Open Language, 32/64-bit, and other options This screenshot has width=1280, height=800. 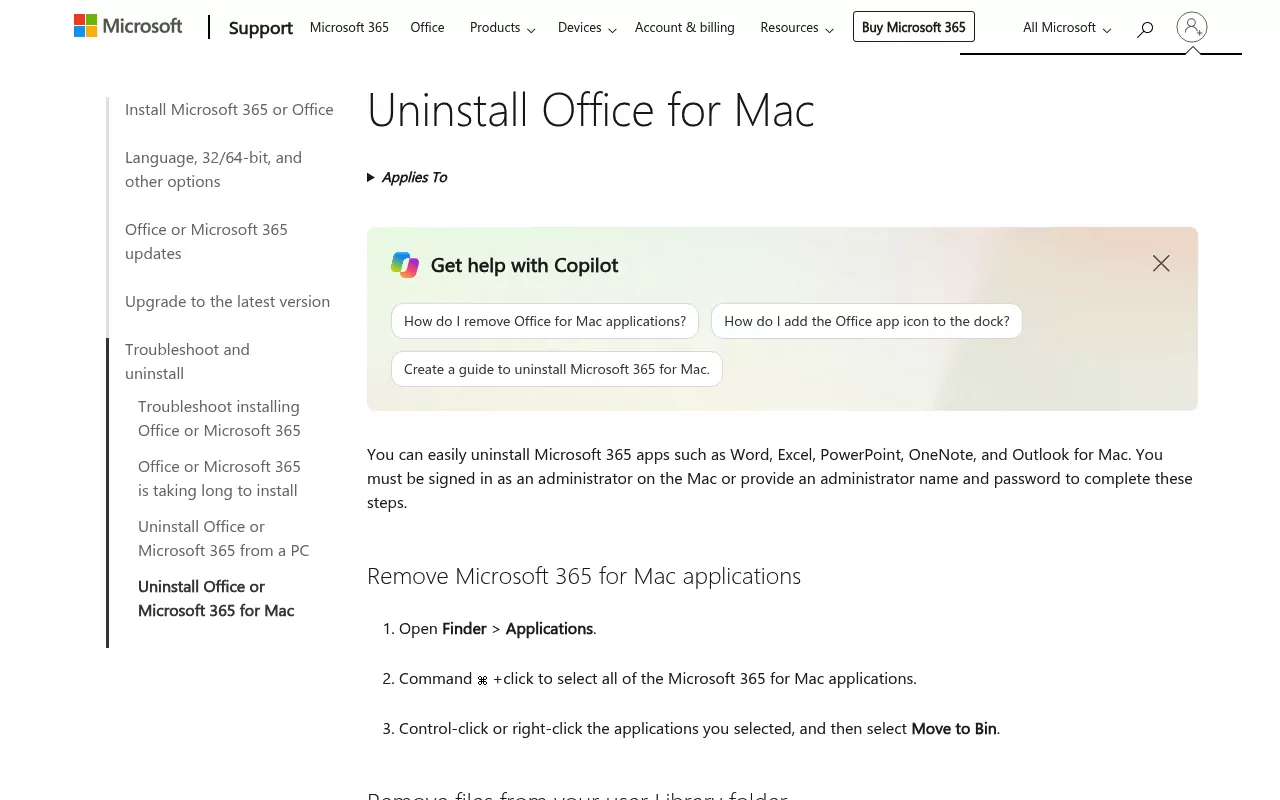click(x=213, y=170)
